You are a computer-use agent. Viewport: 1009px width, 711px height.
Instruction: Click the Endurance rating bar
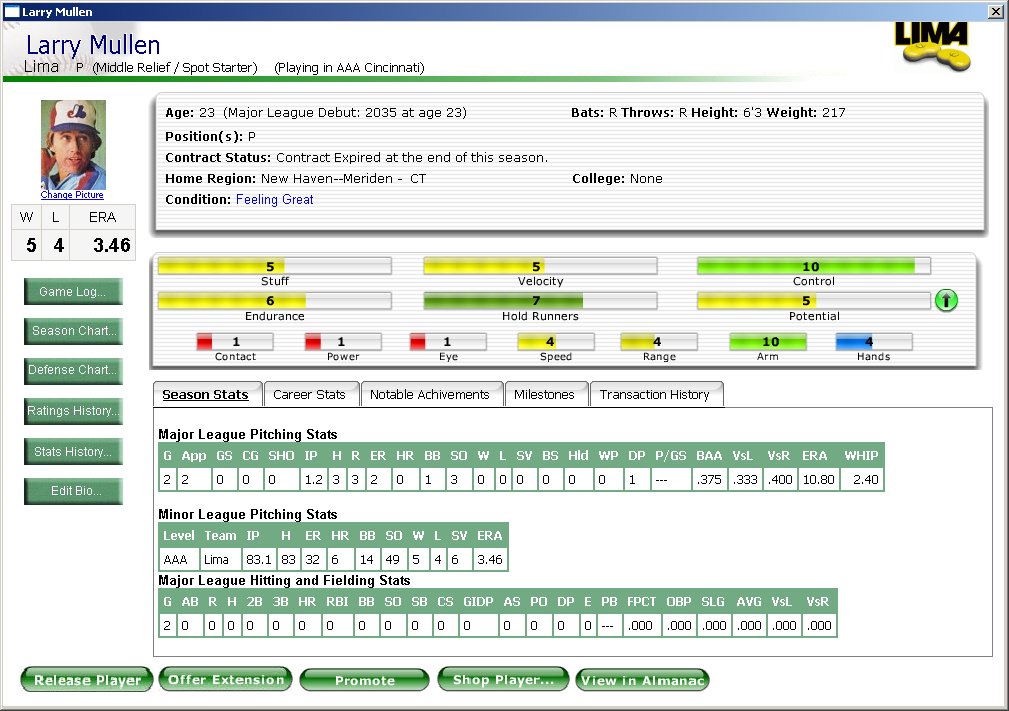[x=275, y=300]
